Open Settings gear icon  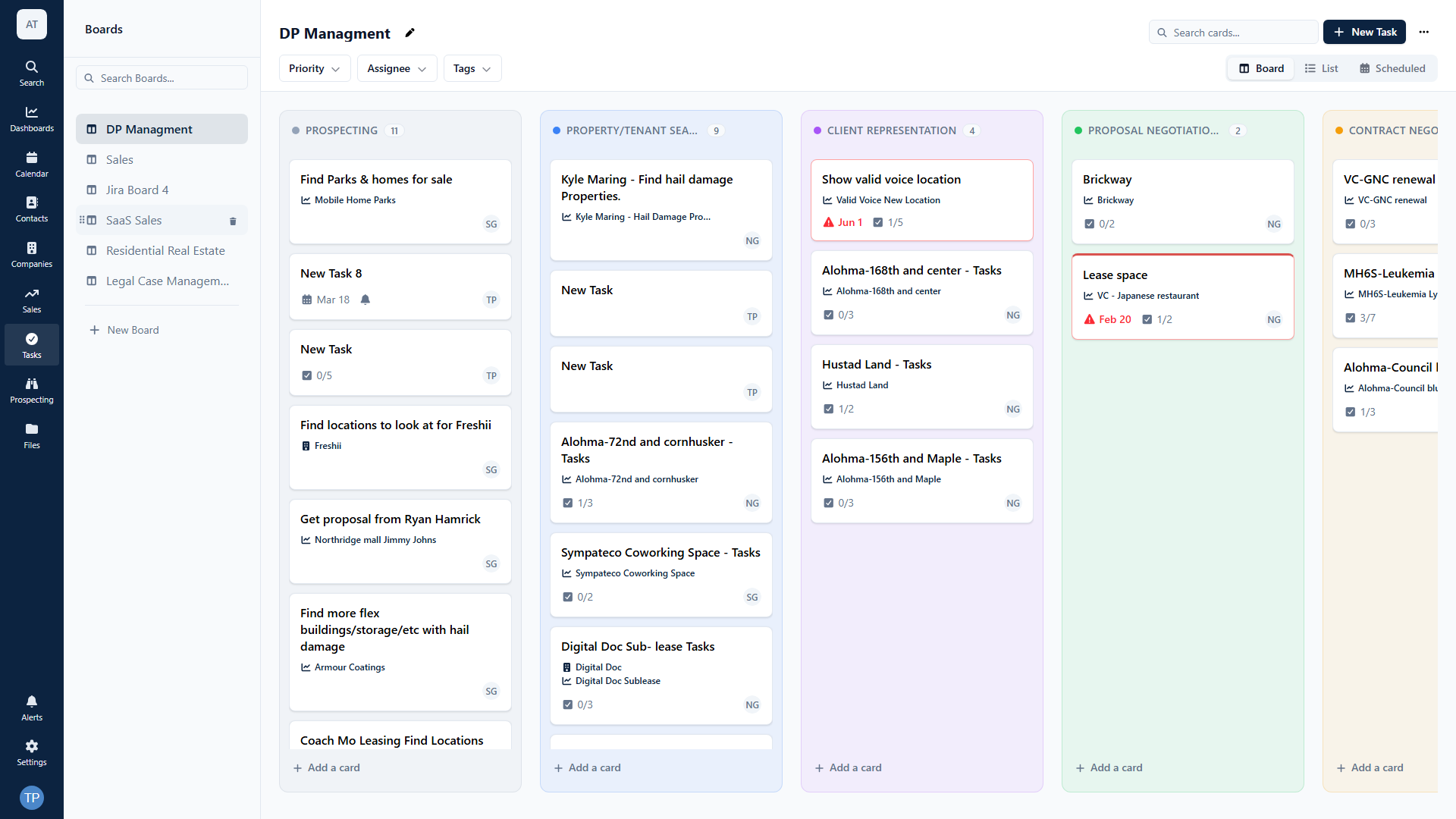[x=32, y=752]
